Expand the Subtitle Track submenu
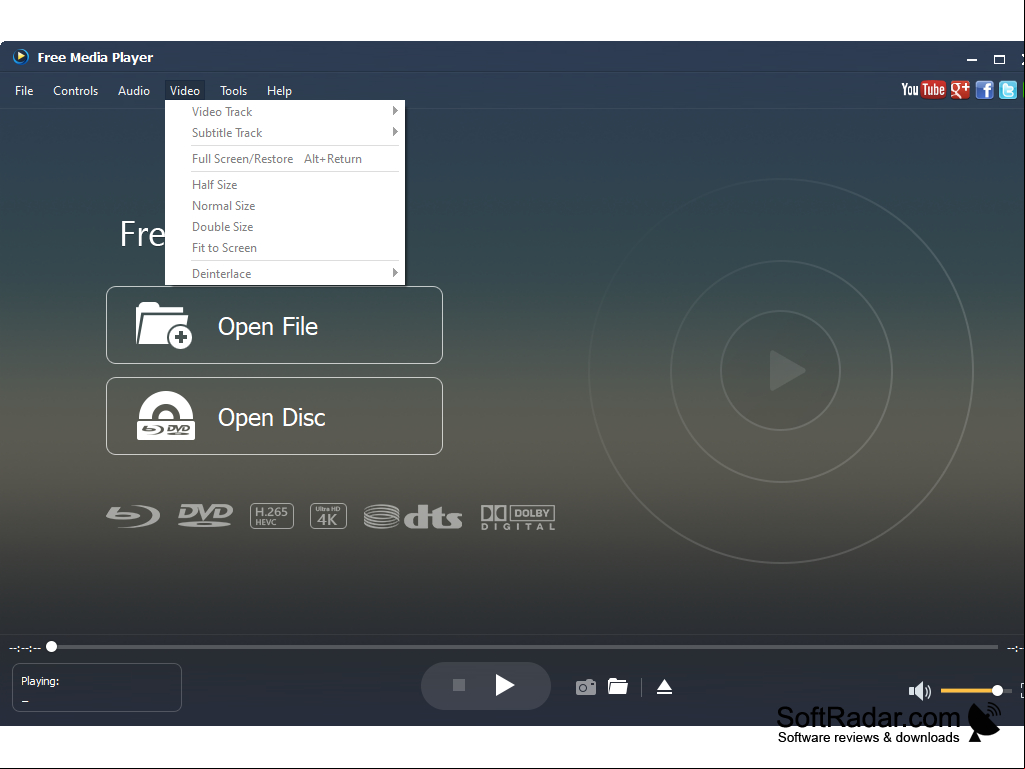 285,132
